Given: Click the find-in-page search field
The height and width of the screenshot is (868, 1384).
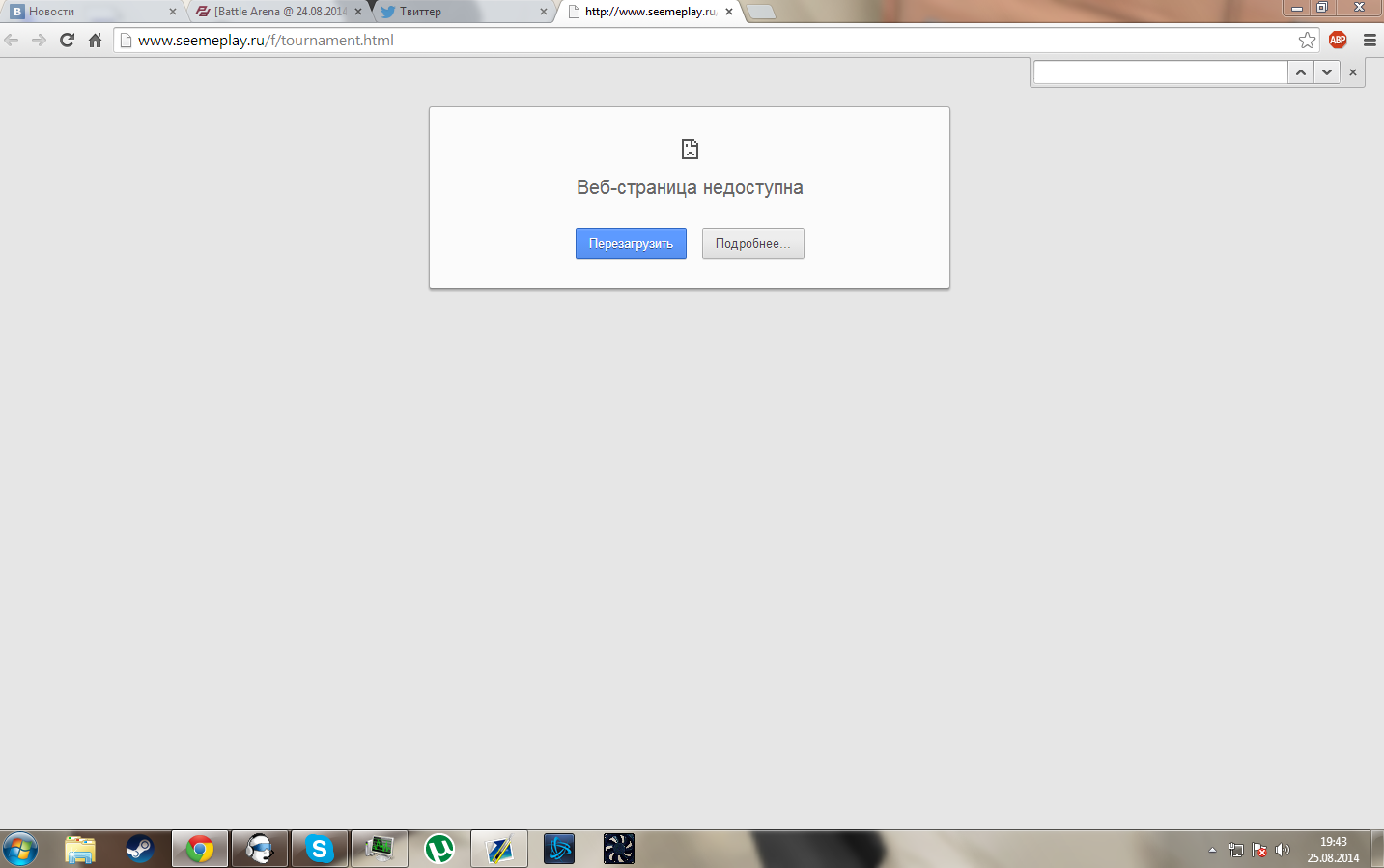Looking at the screenshot, I should (1160, 72).
